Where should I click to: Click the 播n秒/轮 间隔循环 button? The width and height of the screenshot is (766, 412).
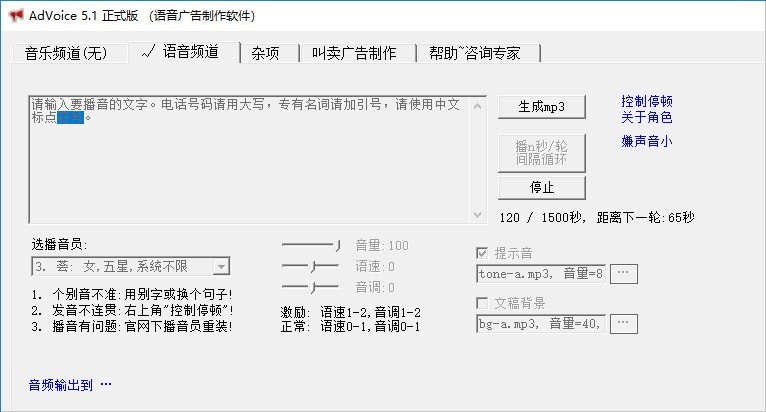coord(541,152)
